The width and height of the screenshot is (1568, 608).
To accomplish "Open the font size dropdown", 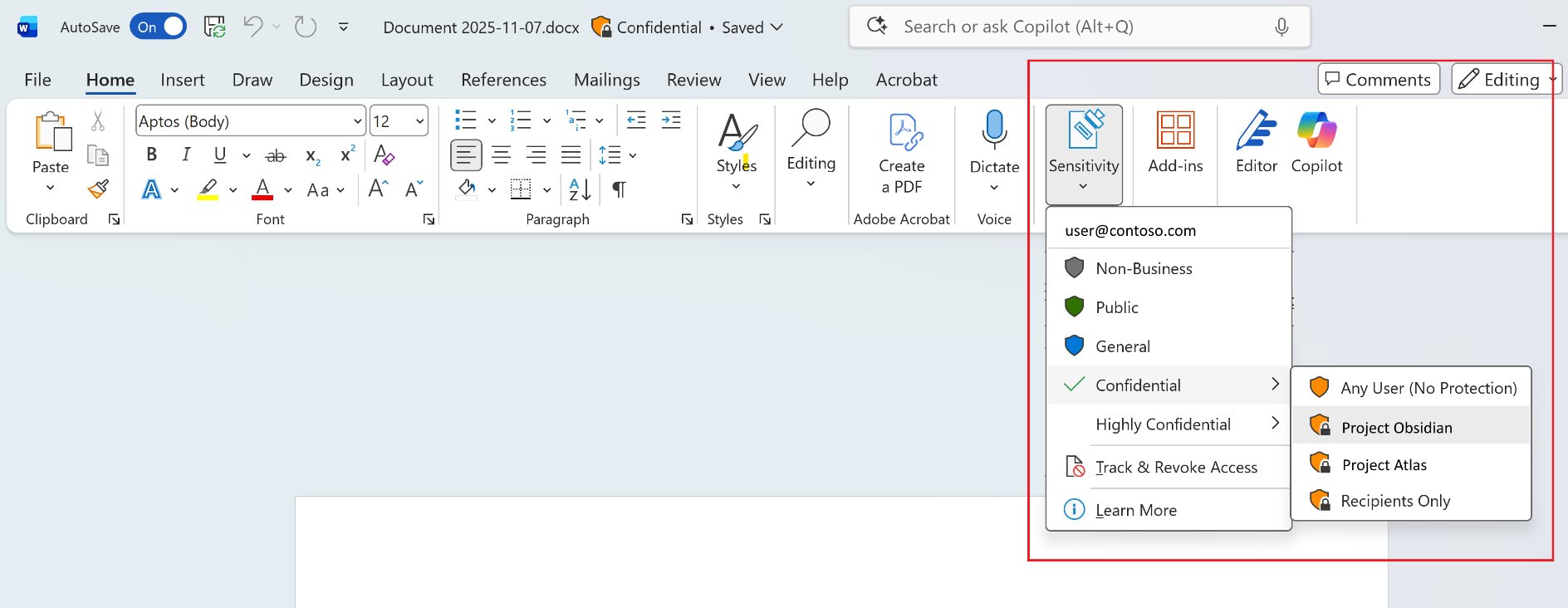I will point(419,121).
